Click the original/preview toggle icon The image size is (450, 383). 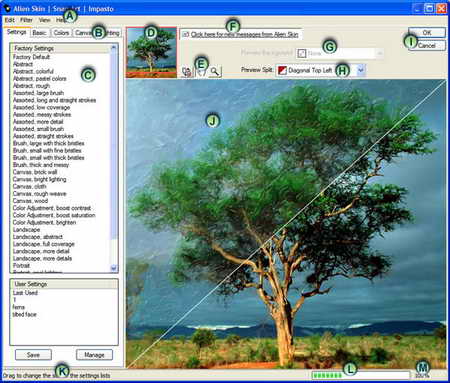[187, 71]
